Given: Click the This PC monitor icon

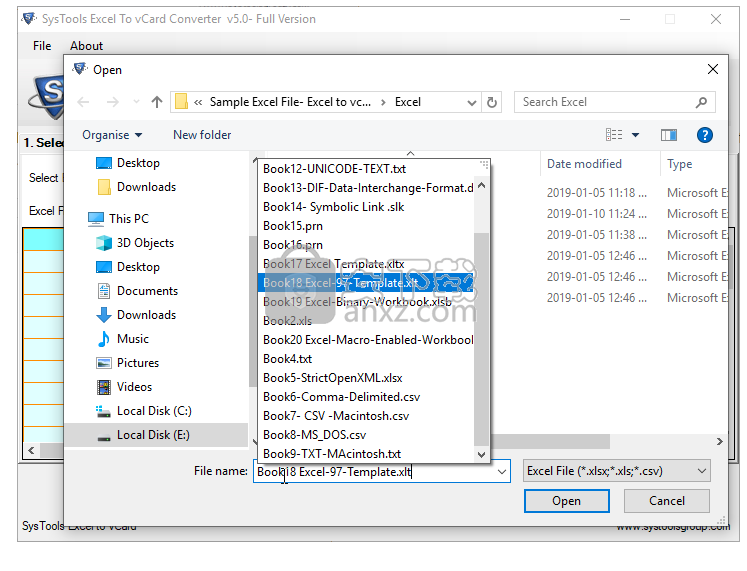Looking at the screenshot, I should [96, 219].
